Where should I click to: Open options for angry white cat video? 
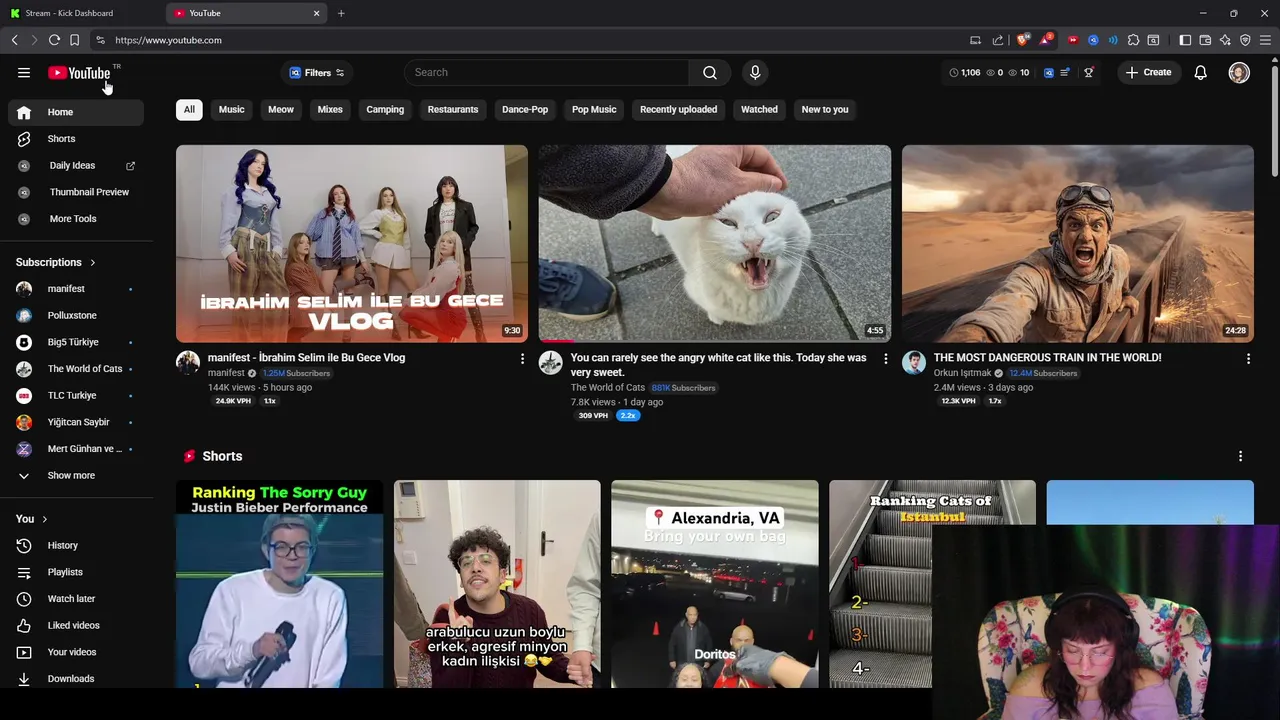[x=885, y=358]
